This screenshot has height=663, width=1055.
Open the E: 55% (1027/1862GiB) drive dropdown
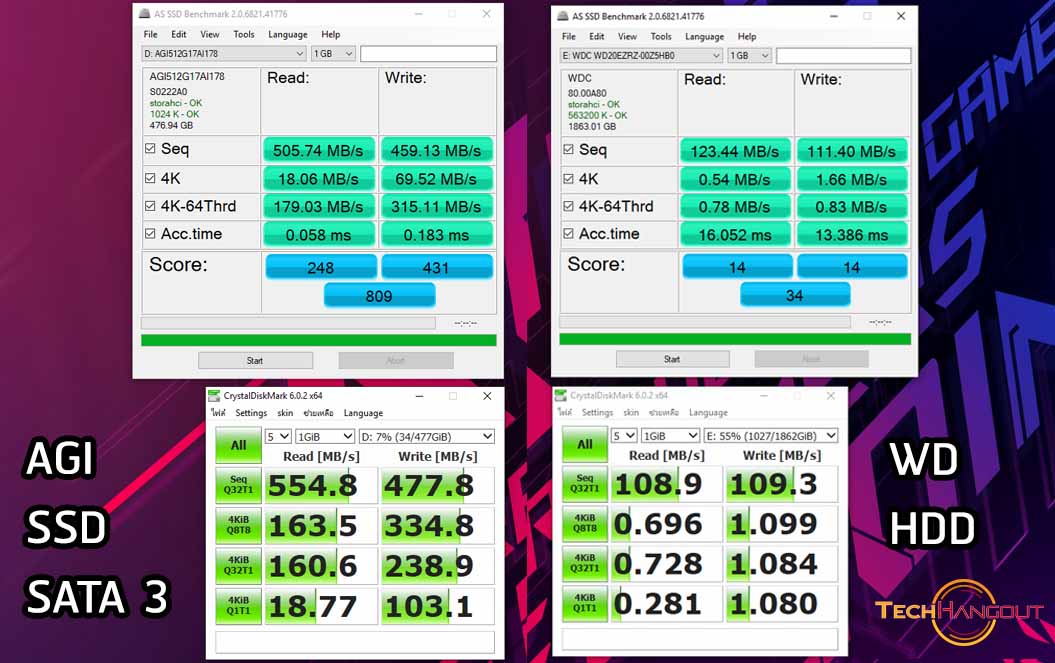pyautogui.click(x=771, y=435)
